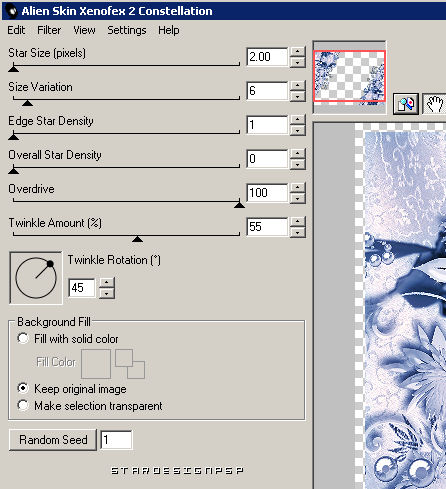
Task: Click the Size Variation slider handle
Action: [x=27, y=103]
